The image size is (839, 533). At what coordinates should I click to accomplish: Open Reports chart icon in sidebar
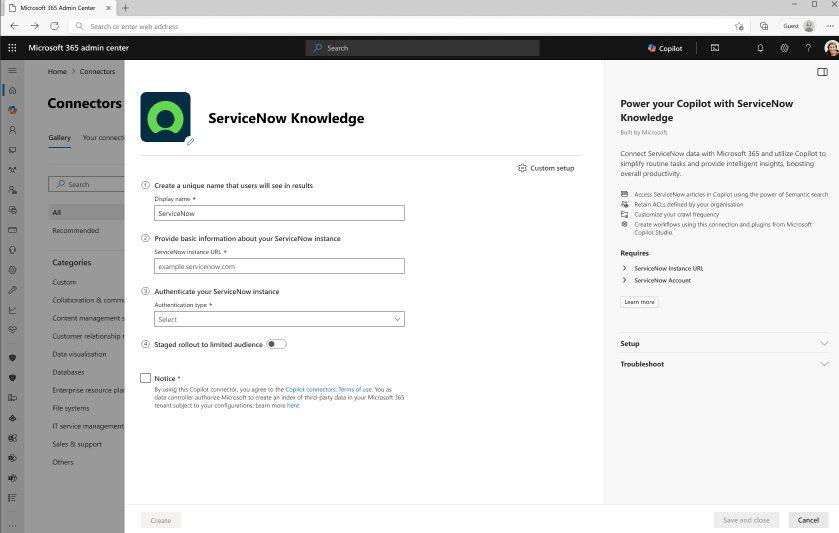[x=12, y=310]
